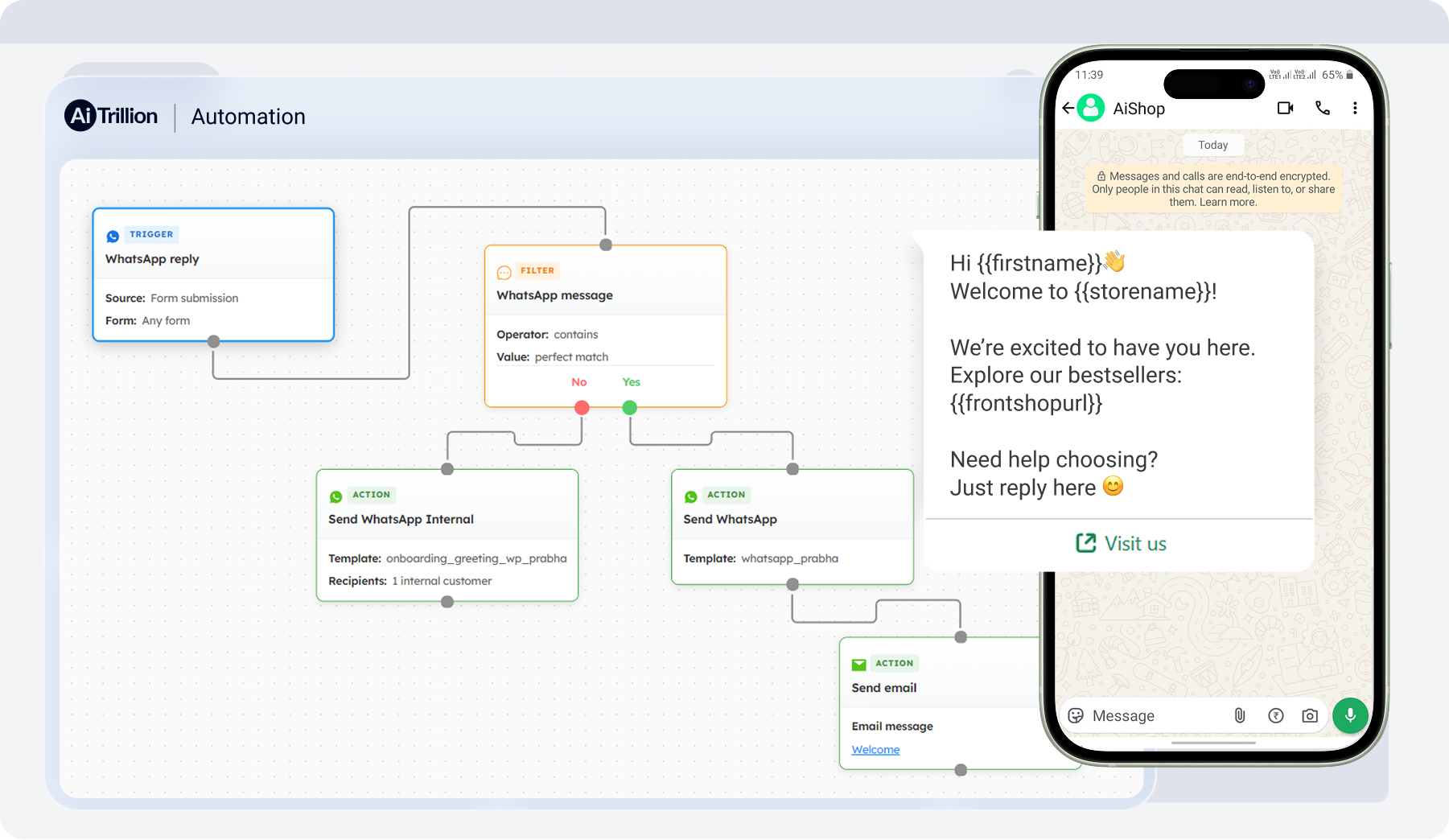Screen dimensions: 1449x840
Task: Click the Send WhatsApp Internal action title
Action: tap(401, 519)
